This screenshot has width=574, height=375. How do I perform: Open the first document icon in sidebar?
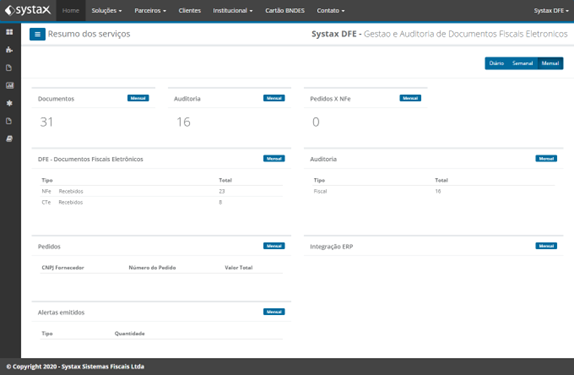[x=10, y=68]
